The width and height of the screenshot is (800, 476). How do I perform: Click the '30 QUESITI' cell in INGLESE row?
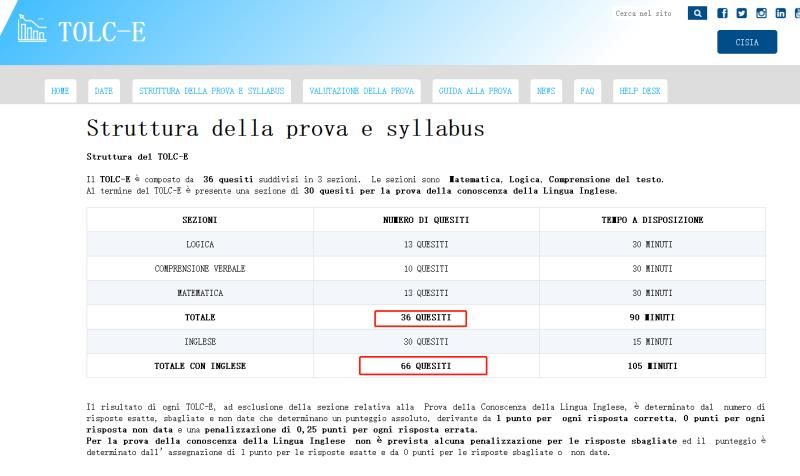[426, 341]
